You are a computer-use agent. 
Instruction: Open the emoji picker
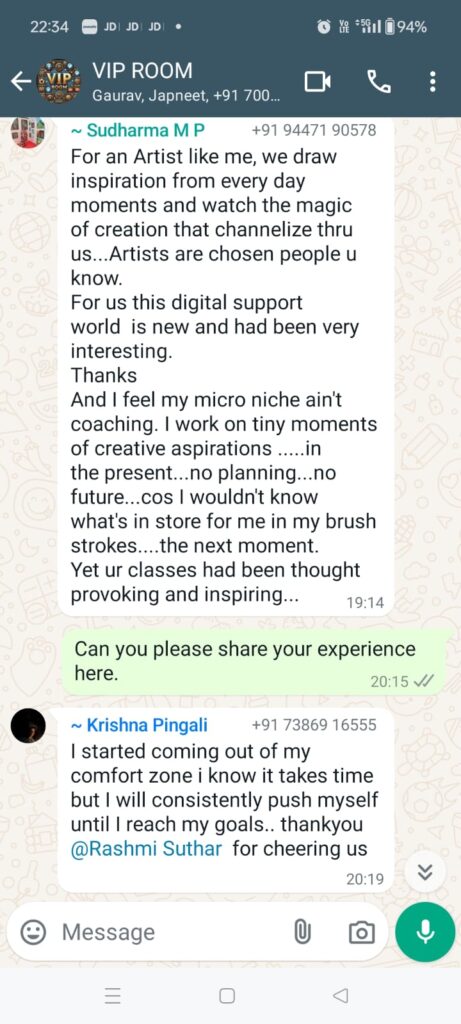coord(32,932)
